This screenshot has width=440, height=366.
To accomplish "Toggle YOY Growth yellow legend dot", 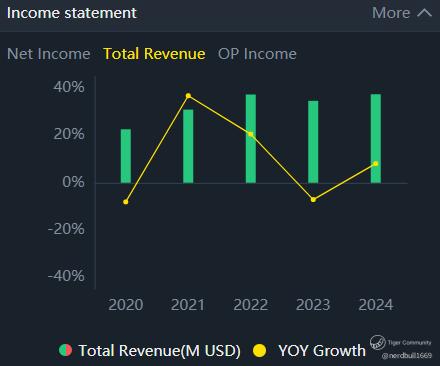I will click(260, 351).
